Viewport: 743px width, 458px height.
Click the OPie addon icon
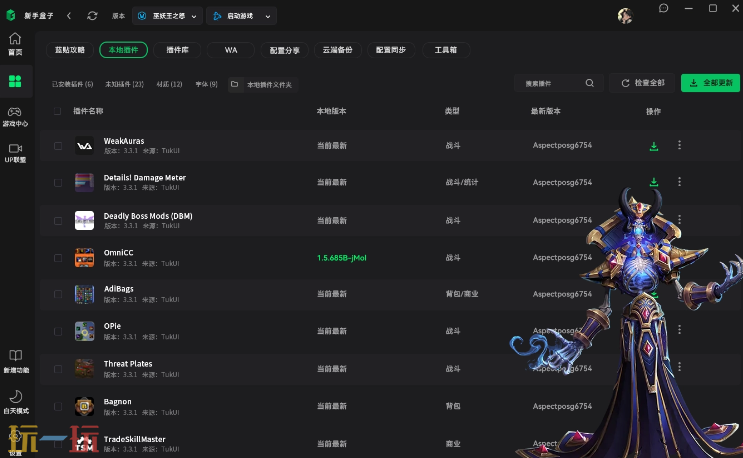pos(84,332)
